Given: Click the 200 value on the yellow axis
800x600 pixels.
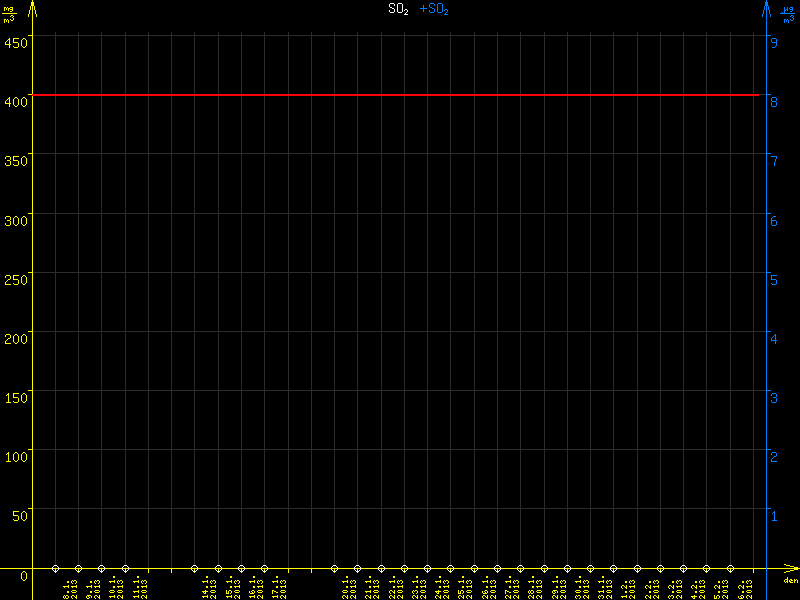Looking at the screenshot, I should point(15,338).
